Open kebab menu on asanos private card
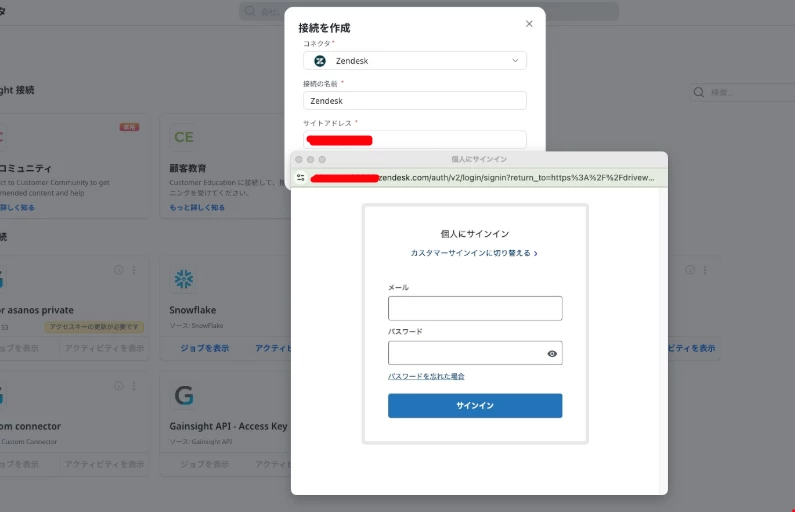 coord(134,270)
